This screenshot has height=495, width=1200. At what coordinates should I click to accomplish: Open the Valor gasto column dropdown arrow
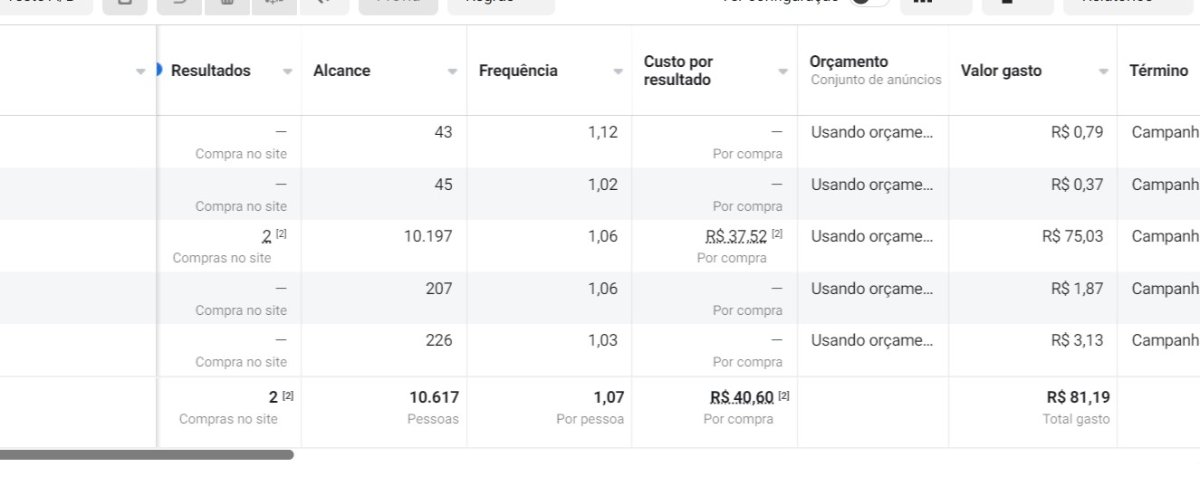tap(1103, 72)
